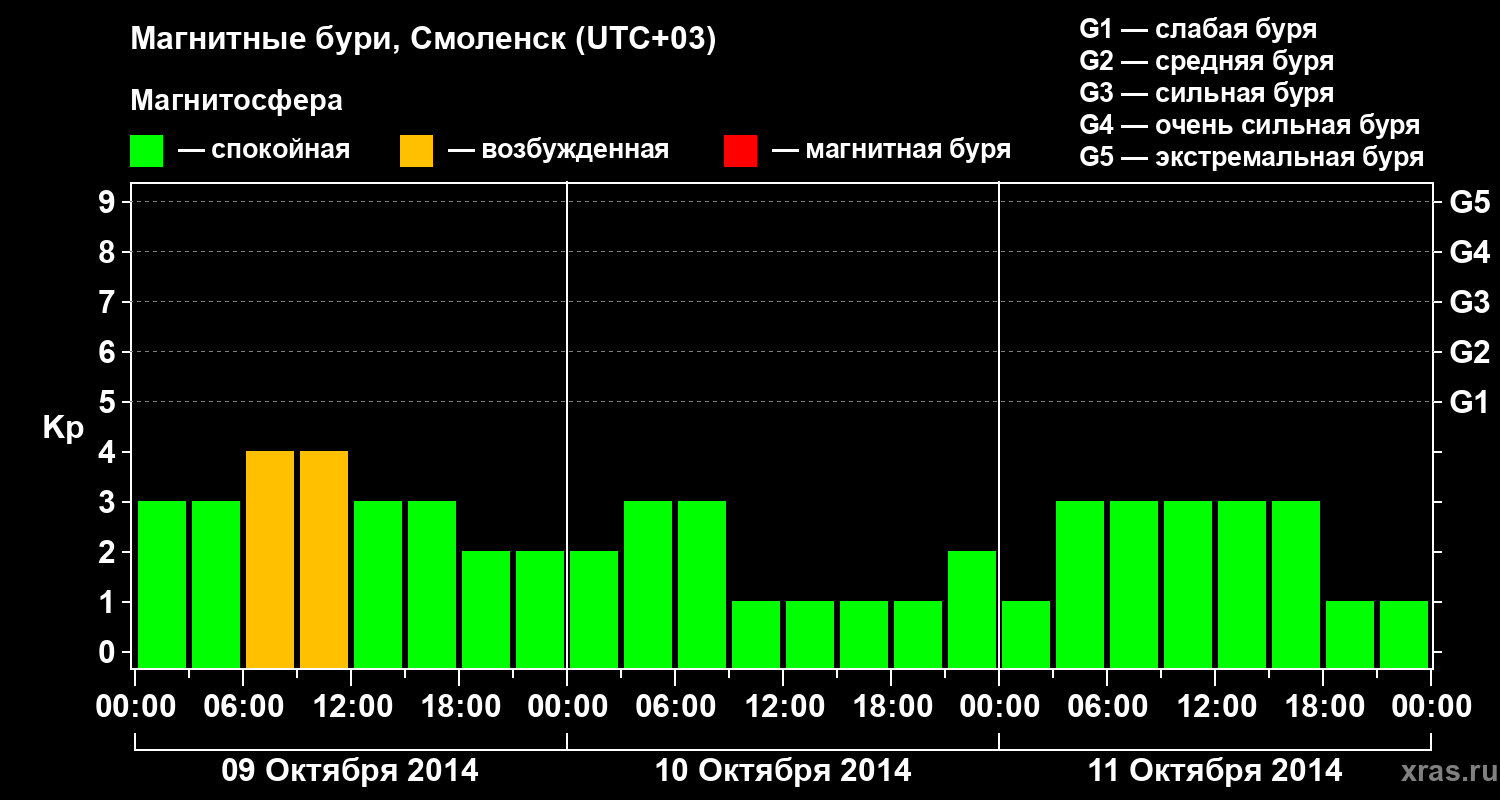Click the 06:00 time label for 10 October
1500x800 pixels.
point(675,706)
